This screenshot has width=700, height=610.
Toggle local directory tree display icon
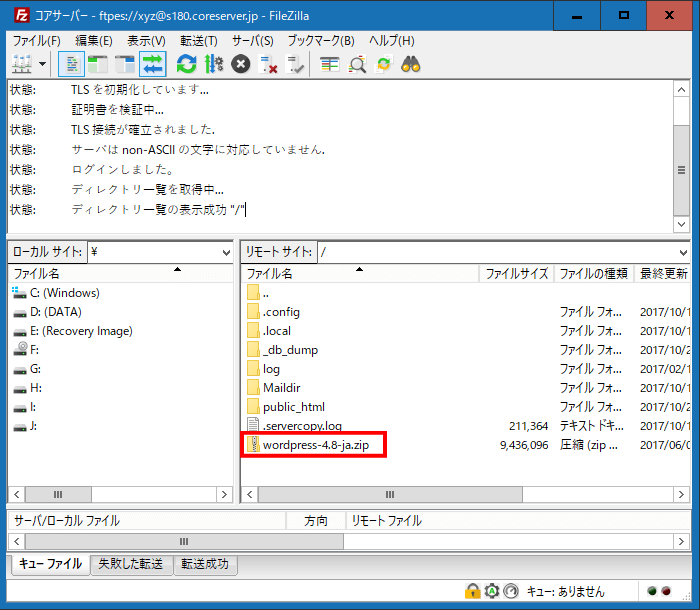[x=98, y=64]
